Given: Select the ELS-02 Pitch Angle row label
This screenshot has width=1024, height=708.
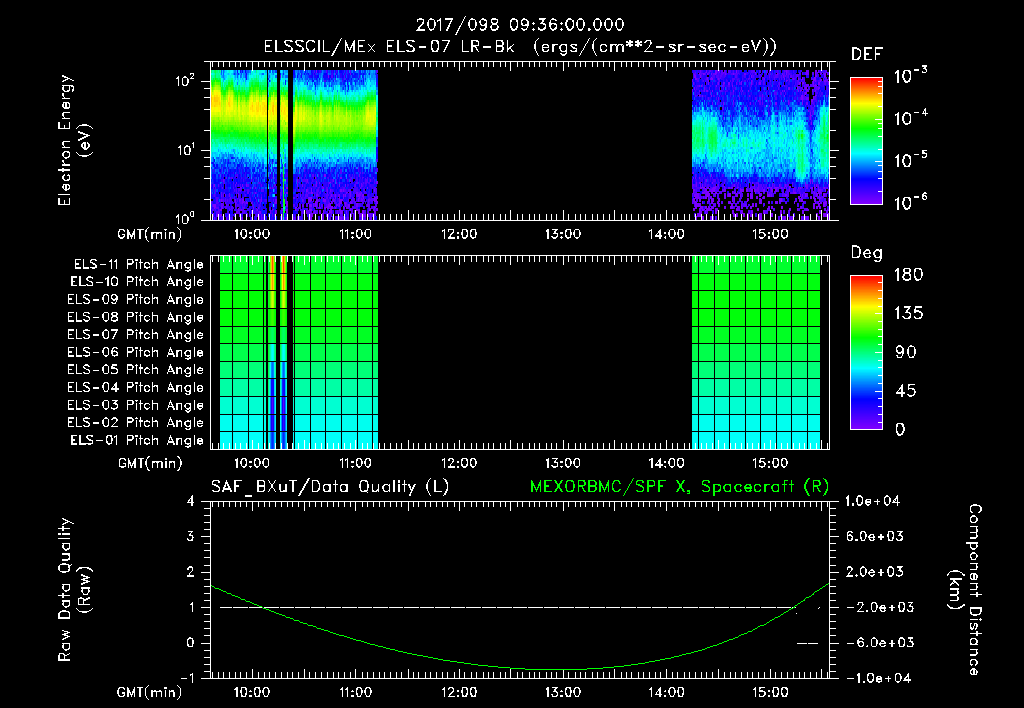Looking at the screenshot, I should point(135,423).
